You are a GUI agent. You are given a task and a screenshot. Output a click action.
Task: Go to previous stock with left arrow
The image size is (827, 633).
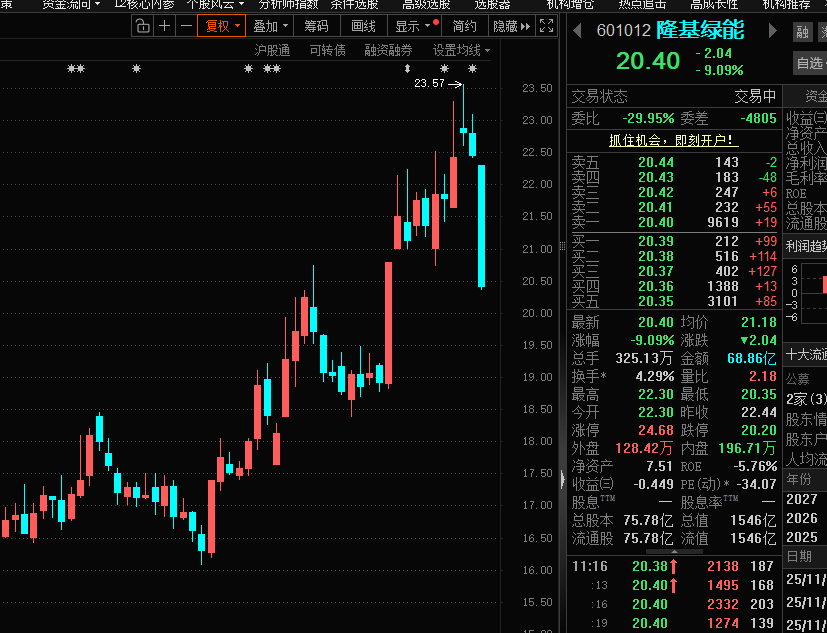coord(577,31)
